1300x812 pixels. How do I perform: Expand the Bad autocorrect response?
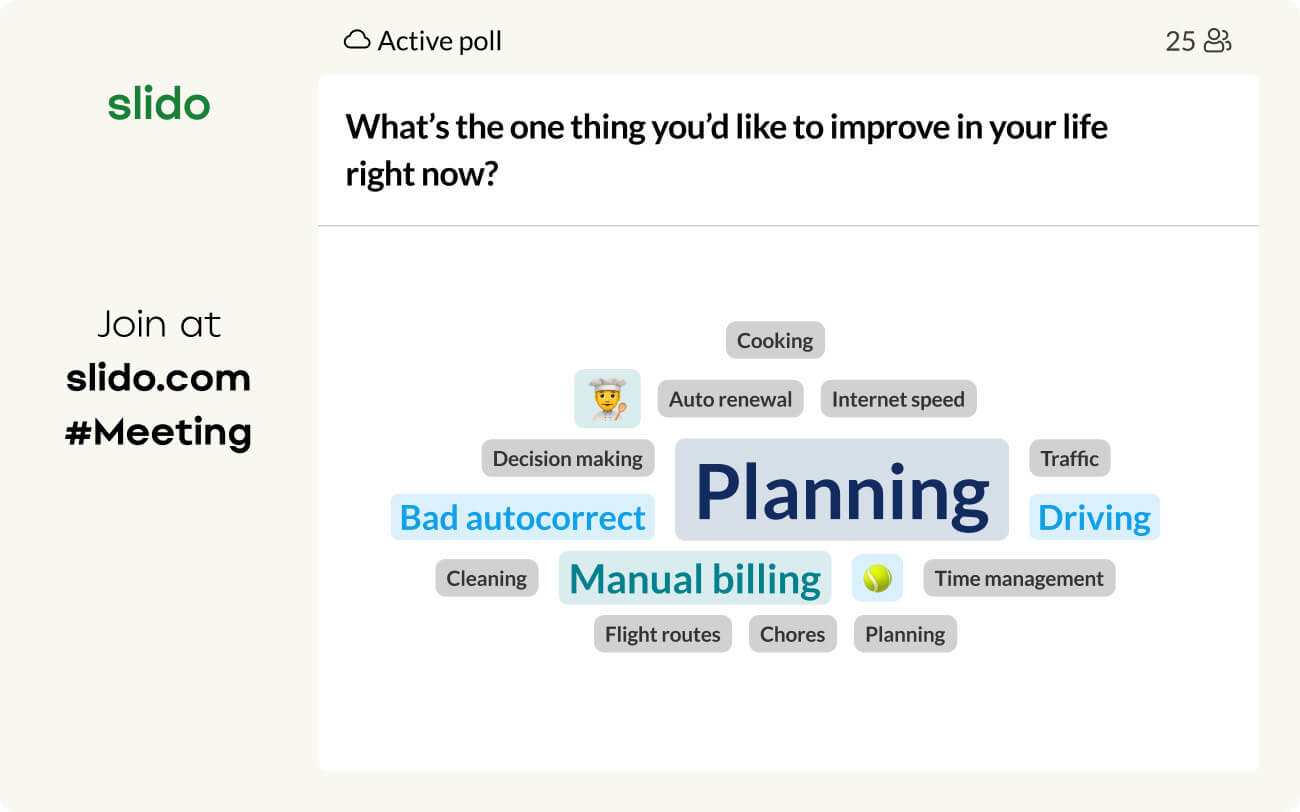click(521, 518)
